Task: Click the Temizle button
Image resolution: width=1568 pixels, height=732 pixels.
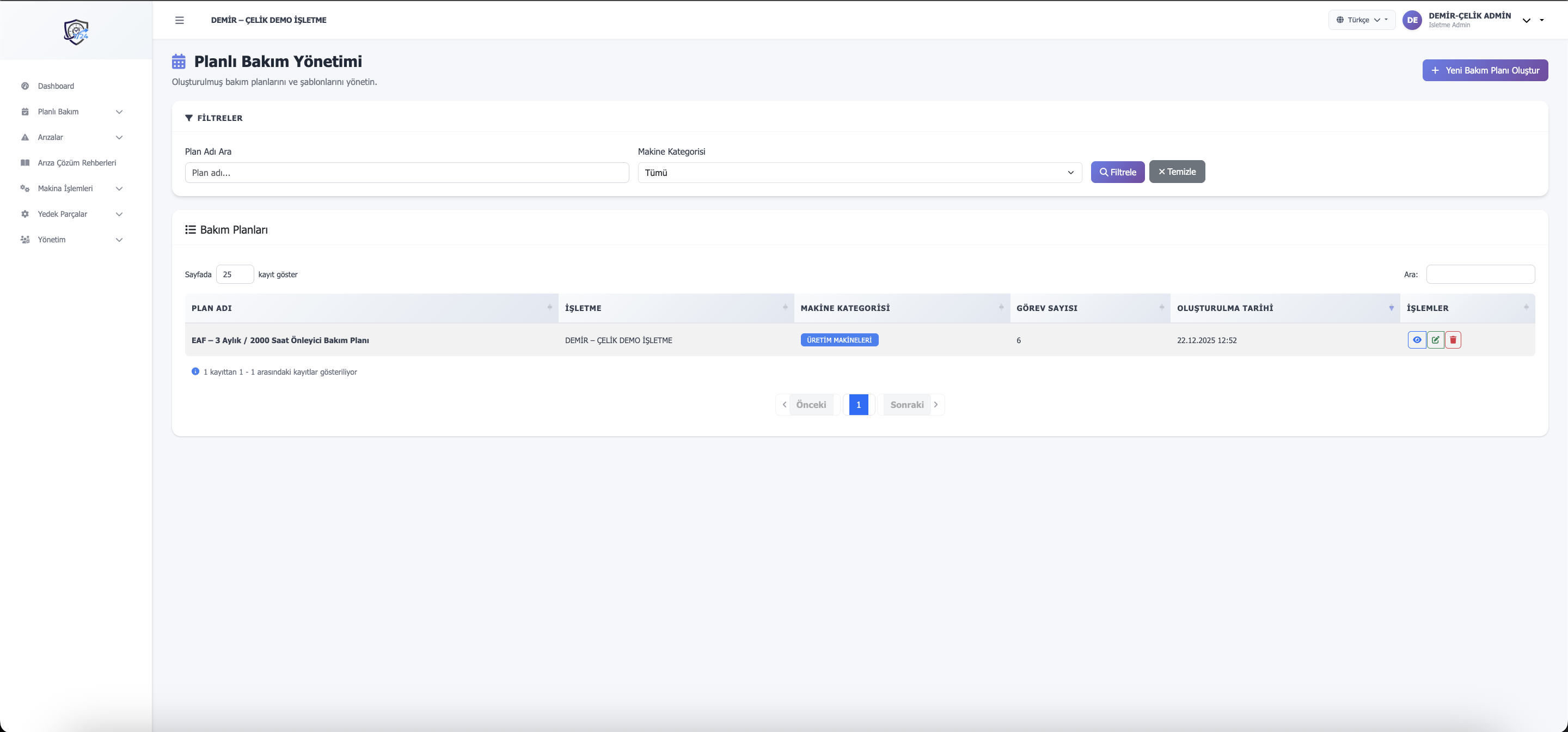Action: tap(1177, 172)
